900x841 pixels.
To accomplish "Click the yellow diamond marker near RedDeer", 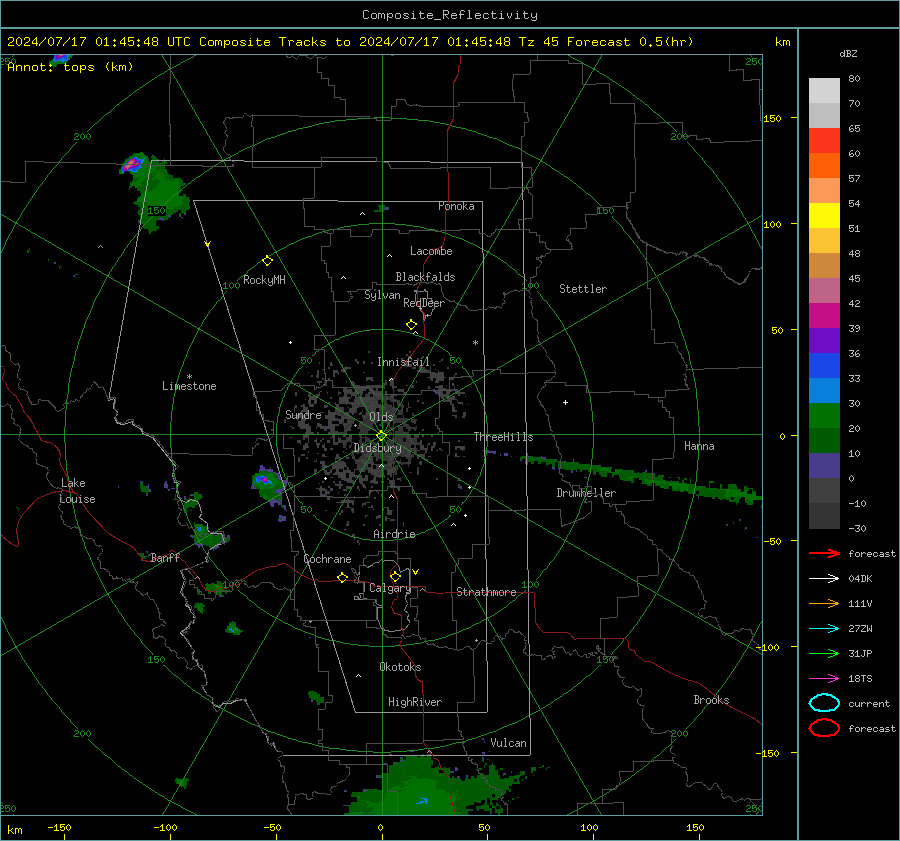I will pos(411,325).
